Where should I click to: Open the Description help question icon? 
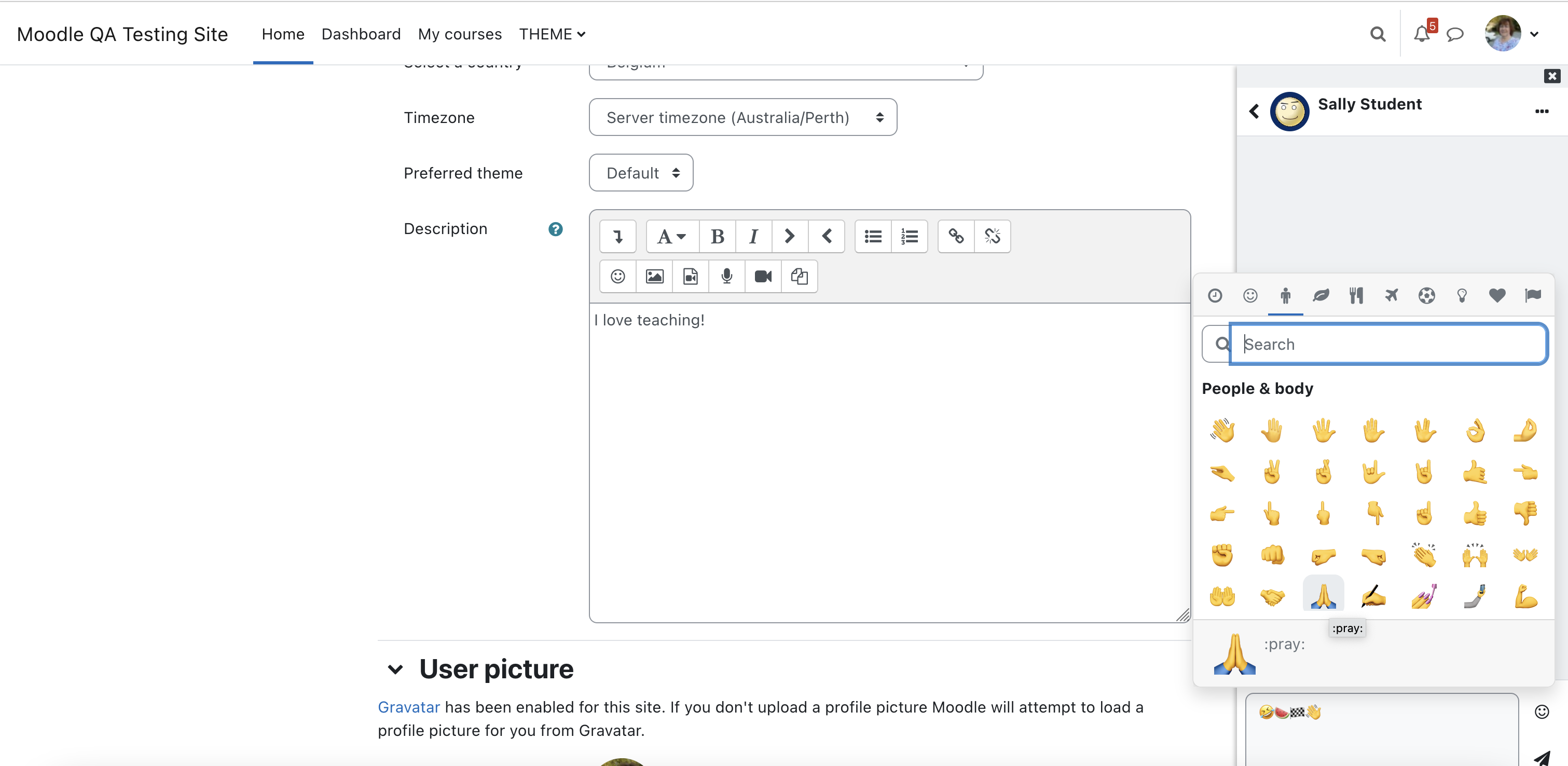(x=555, y=229)
